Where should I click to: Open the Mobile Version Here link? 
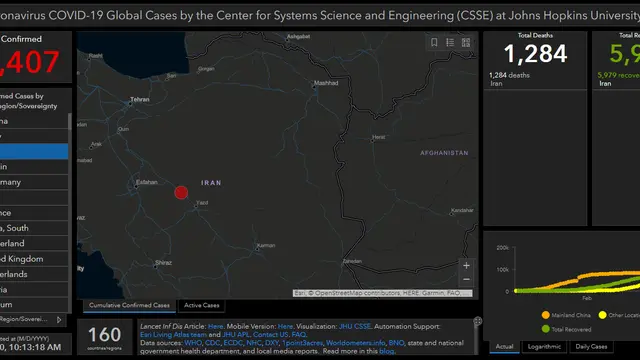coord(285,327)
